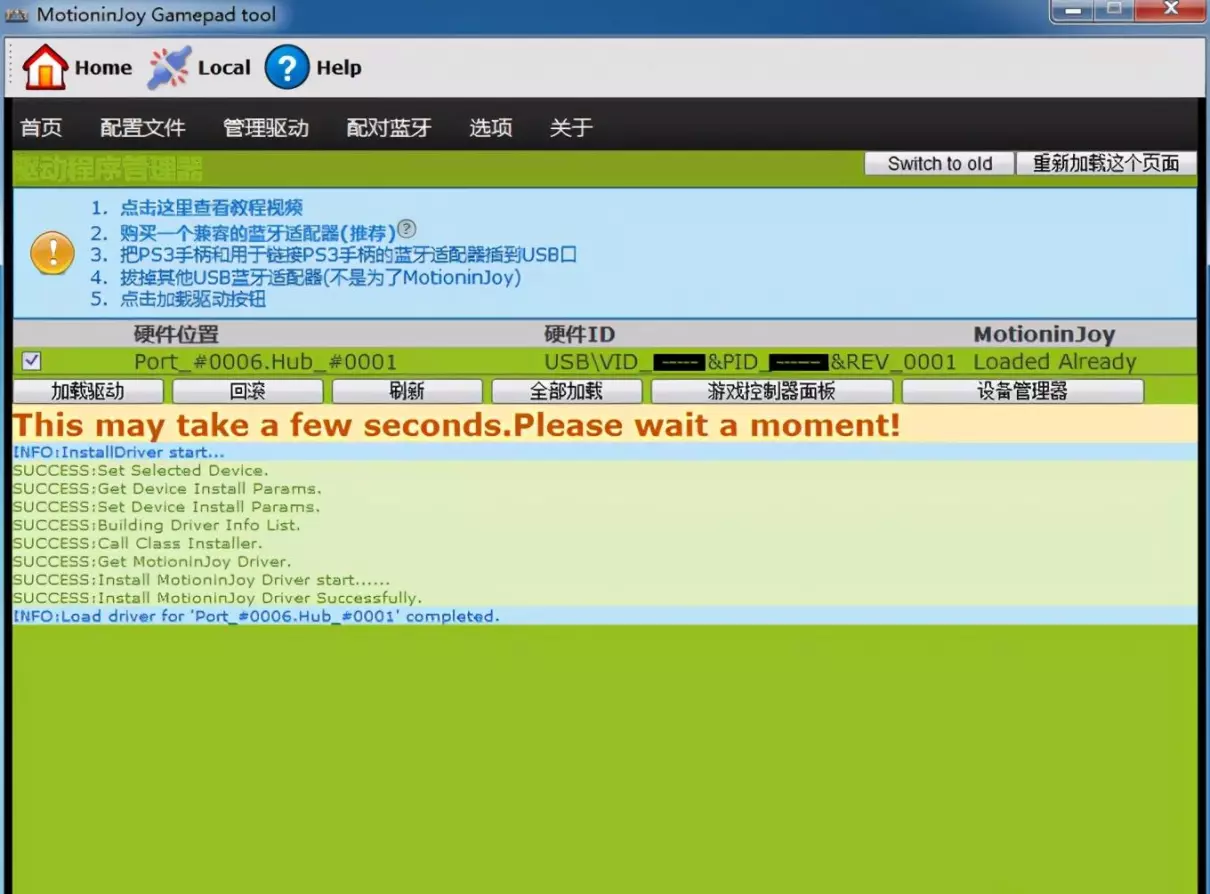
Task: Click the SUCCESS:Get Device Install Params line
Action: click(x=167, y=488)
